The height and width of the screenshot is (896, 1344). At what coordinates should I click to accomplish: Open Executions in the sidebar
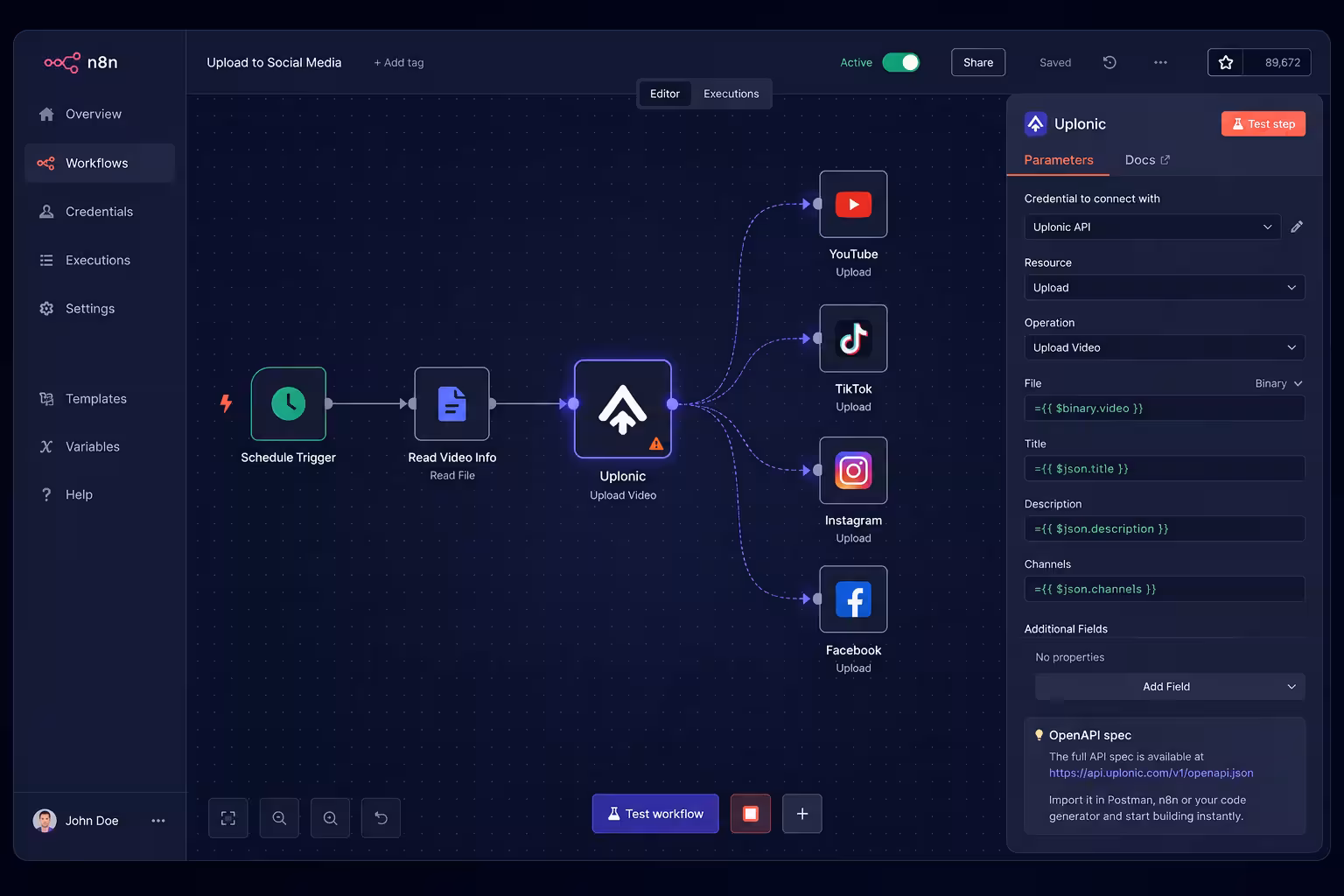(x=100, y=260)
